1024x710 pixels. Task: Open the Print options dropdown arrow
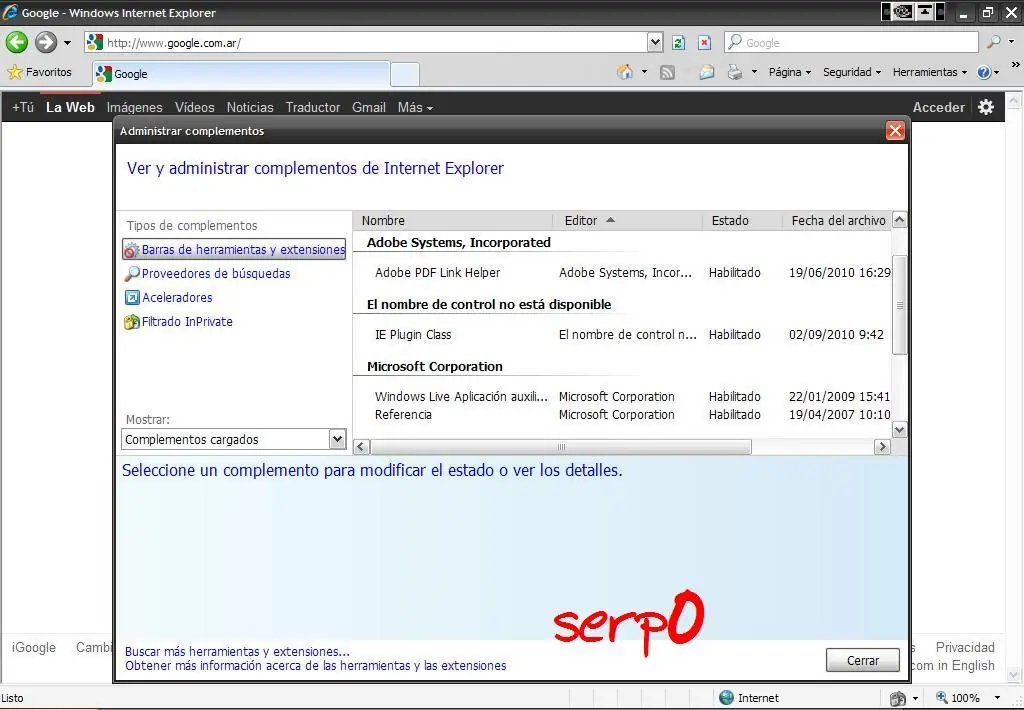tap(754, 72)
